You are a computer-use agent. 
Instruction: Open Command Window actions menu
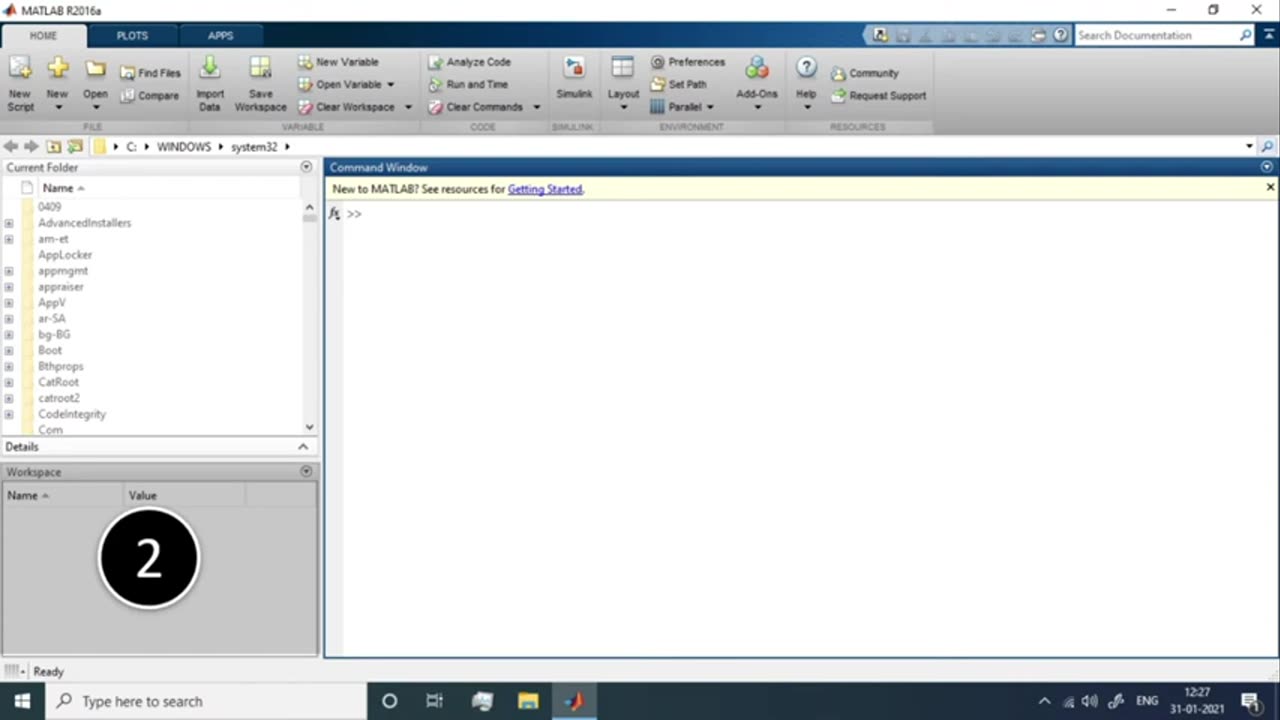click(1267, 167)
